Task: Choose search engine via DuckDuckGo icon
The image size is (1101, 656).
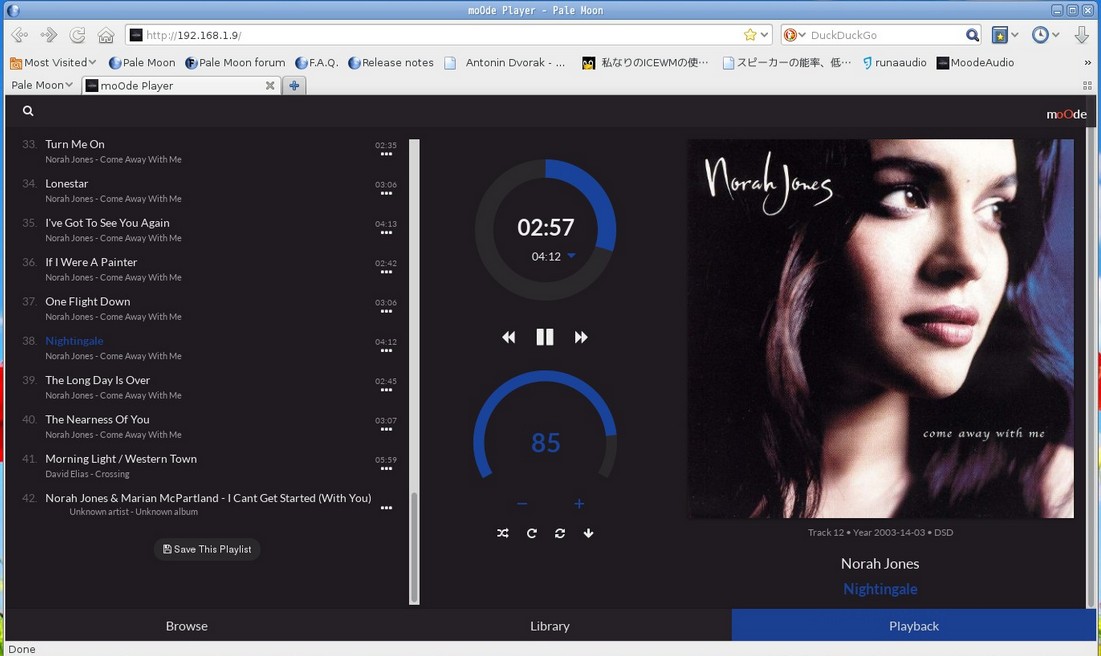Action: [794, 34]
